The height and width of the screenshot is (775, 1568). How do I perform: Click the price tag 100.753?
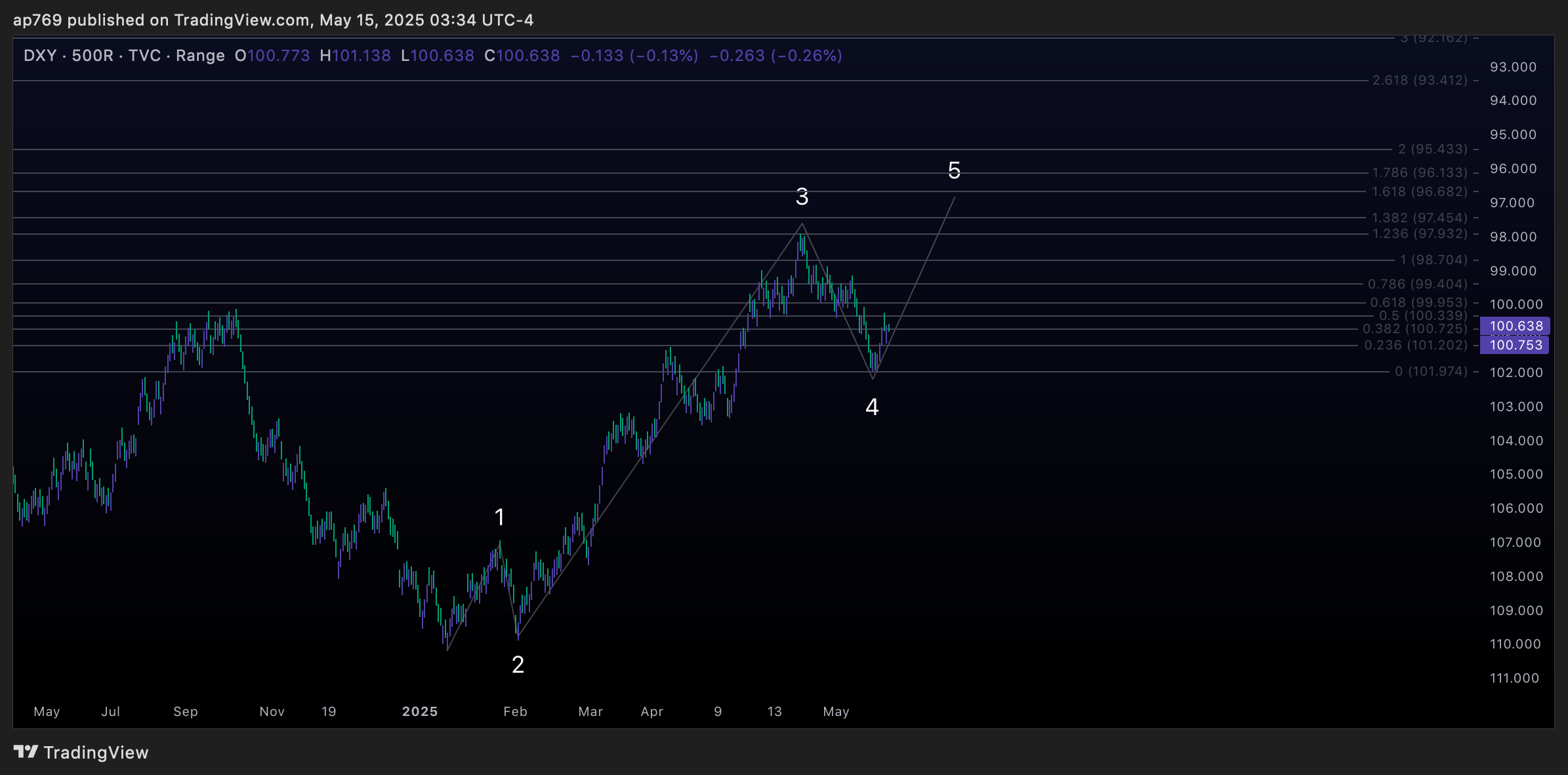[x=1516, y=345]
